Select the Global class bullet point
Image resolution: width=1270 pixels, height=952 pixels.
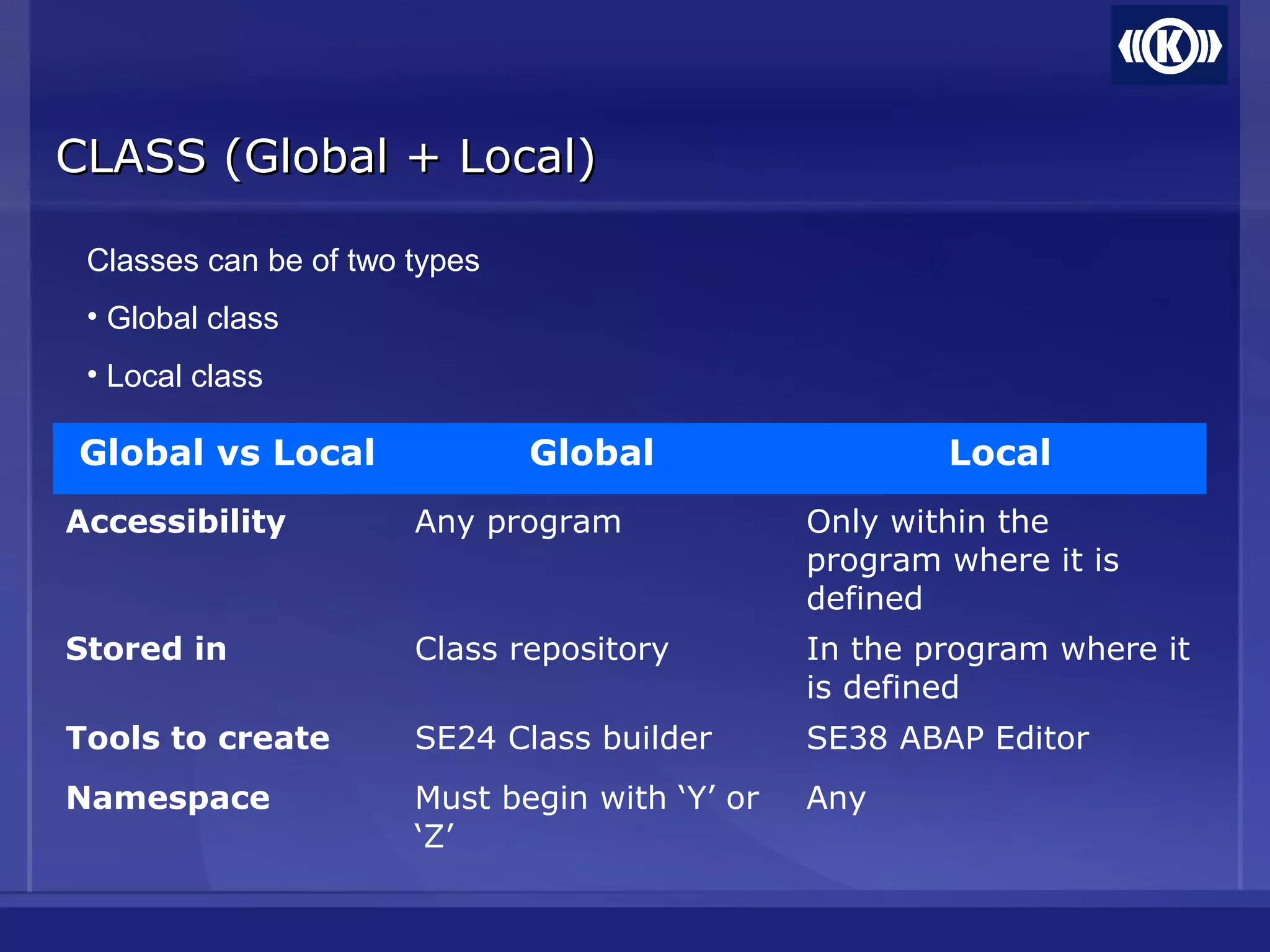click(192, 319)
